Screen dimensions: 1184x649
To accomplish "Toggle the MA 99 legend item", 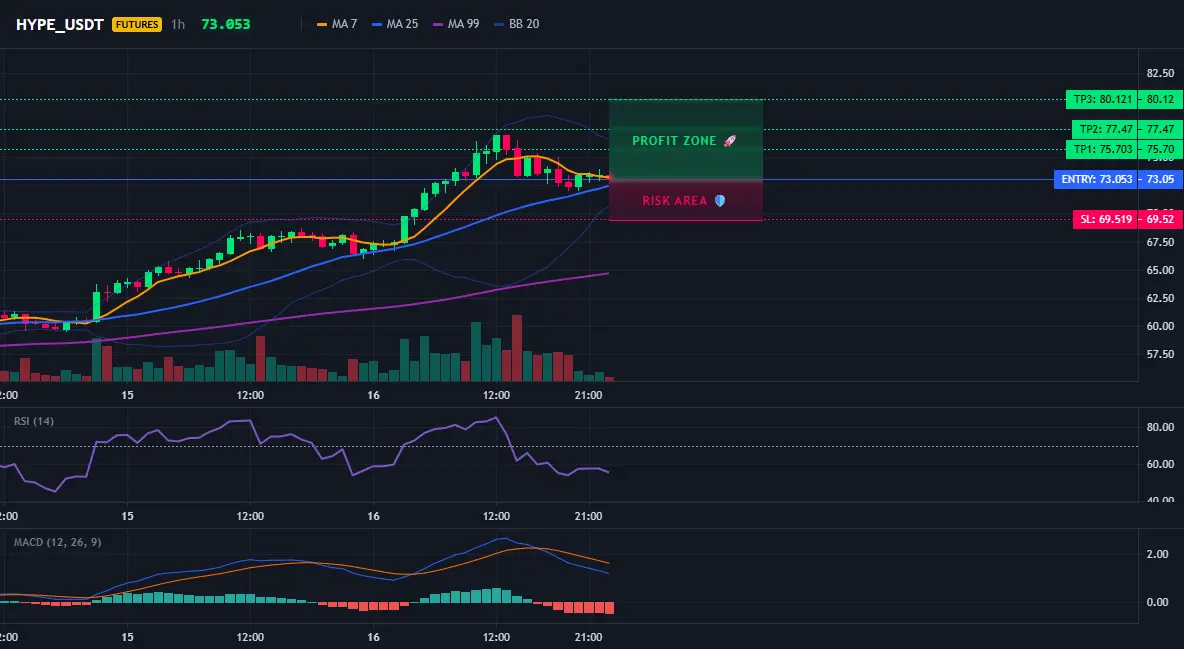I will 456,24.
